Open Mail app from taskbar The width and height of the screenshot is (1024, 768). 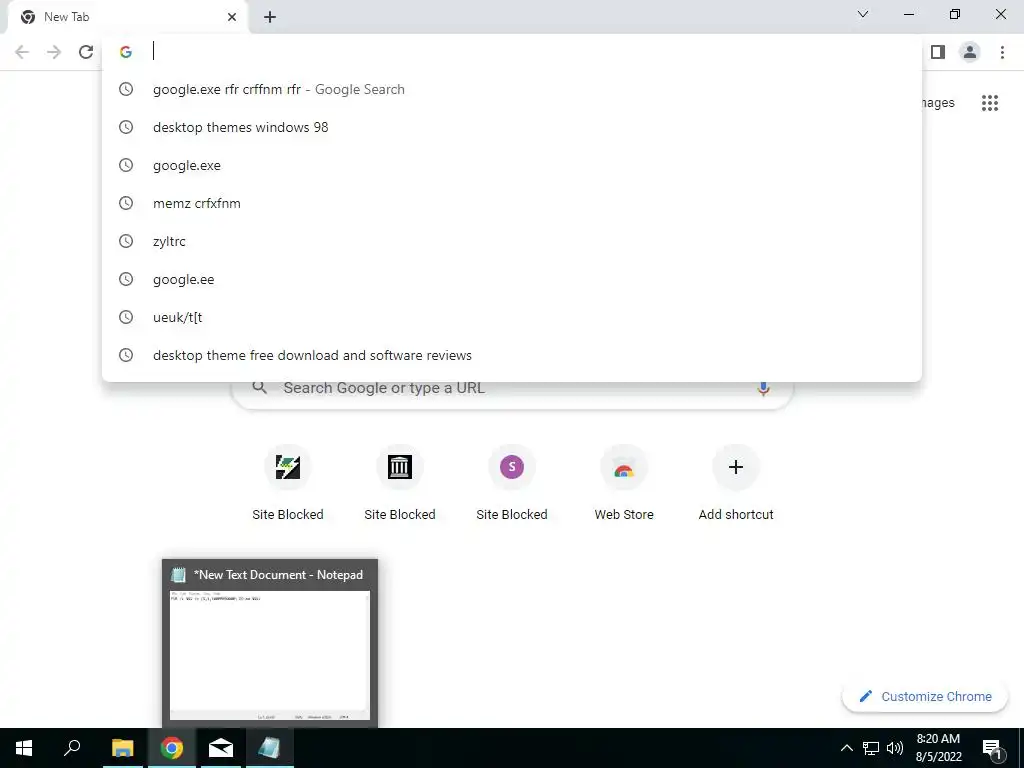click(x=221, y=748)
